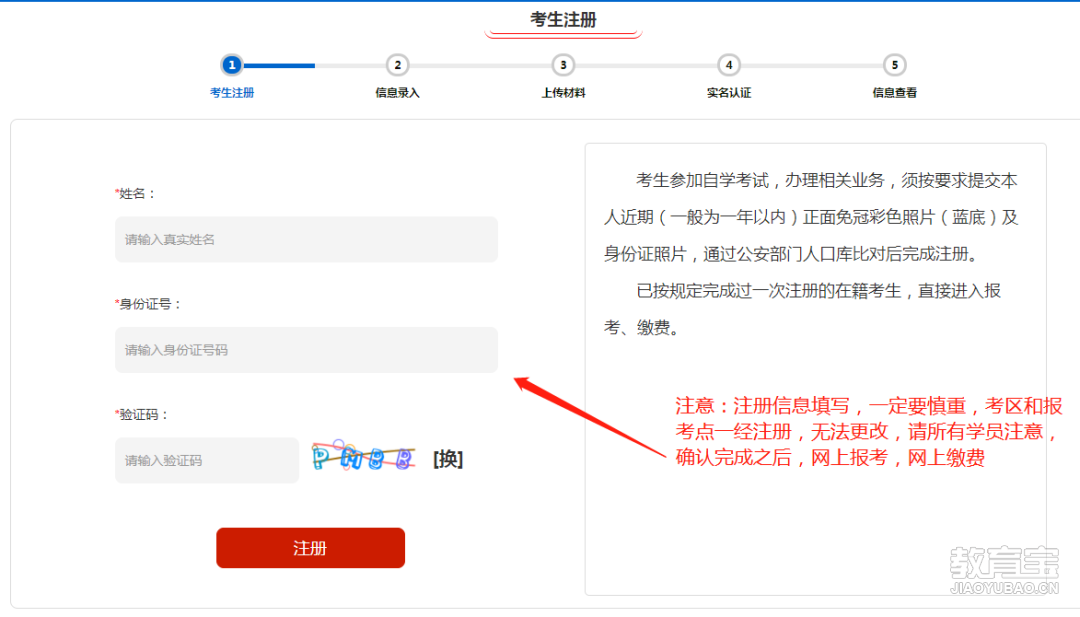Select step 5 circle 信息查看
This screenshot has width=1080, height=617.
pos(895,65)
